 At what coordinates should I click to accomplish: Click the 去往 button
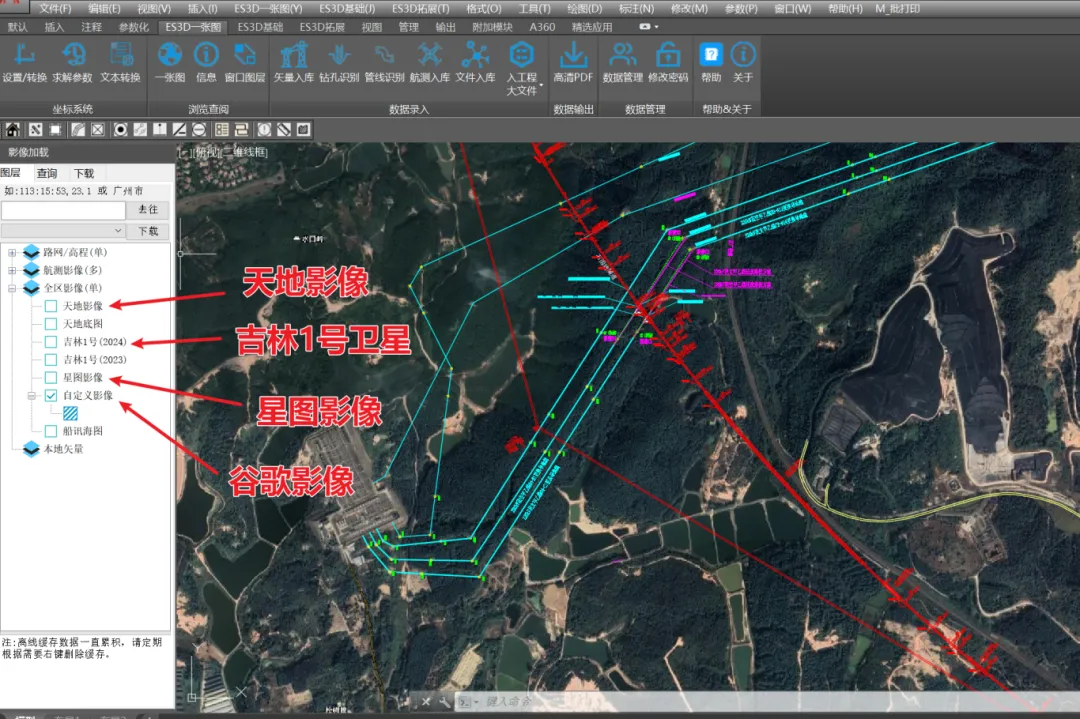tap(148, 209)
